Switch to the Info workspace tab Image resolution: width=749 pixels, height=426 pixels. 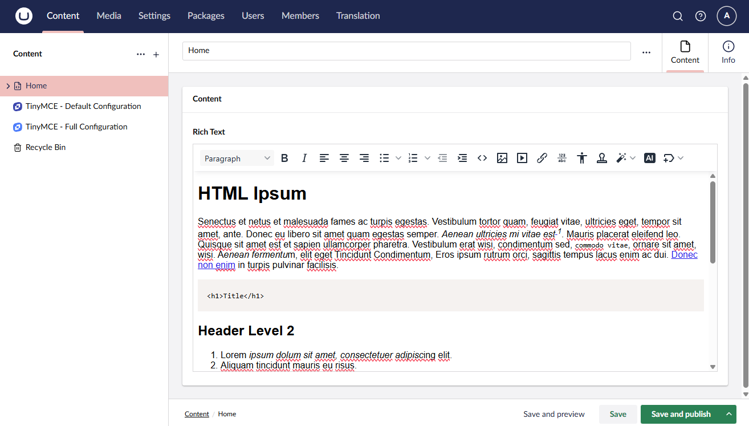[728, 53]
